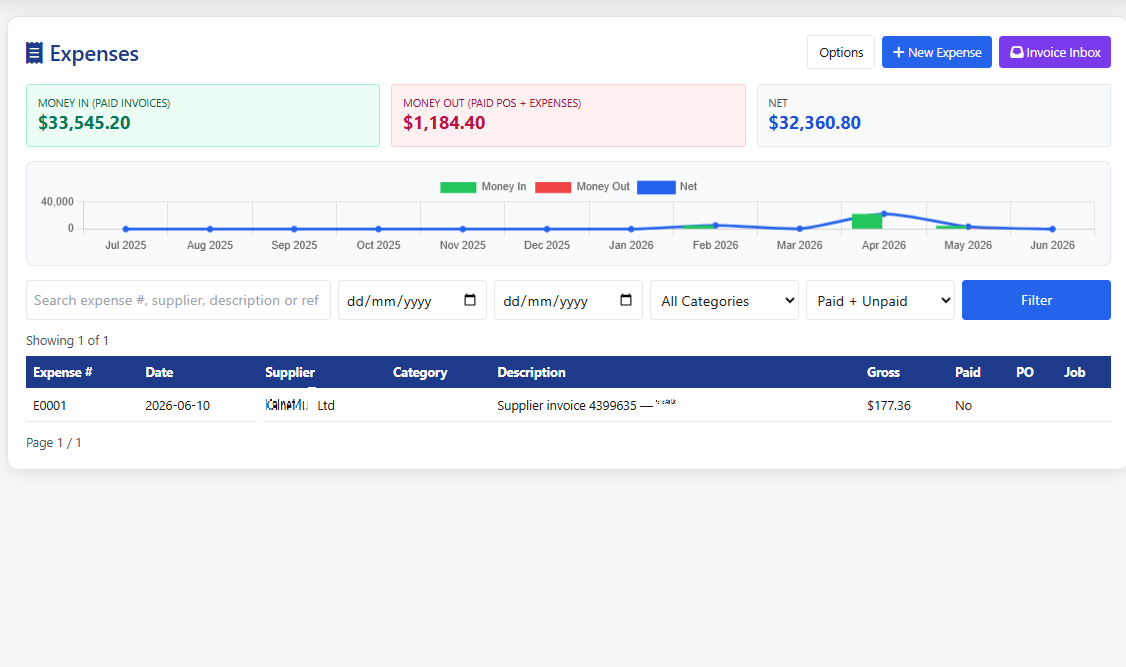Click the date 2026-06-10 cell
The height and width of the screenshot is (667, 1126).
tap(177, 406)
